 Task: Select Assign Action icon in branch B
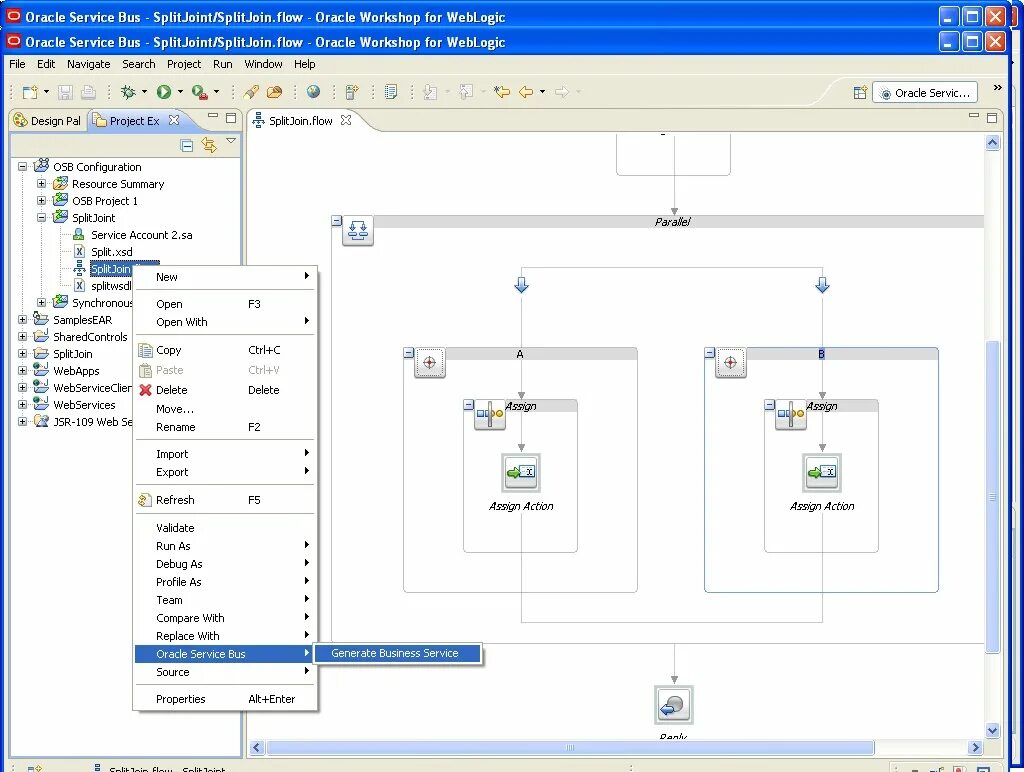coord(822,472)
